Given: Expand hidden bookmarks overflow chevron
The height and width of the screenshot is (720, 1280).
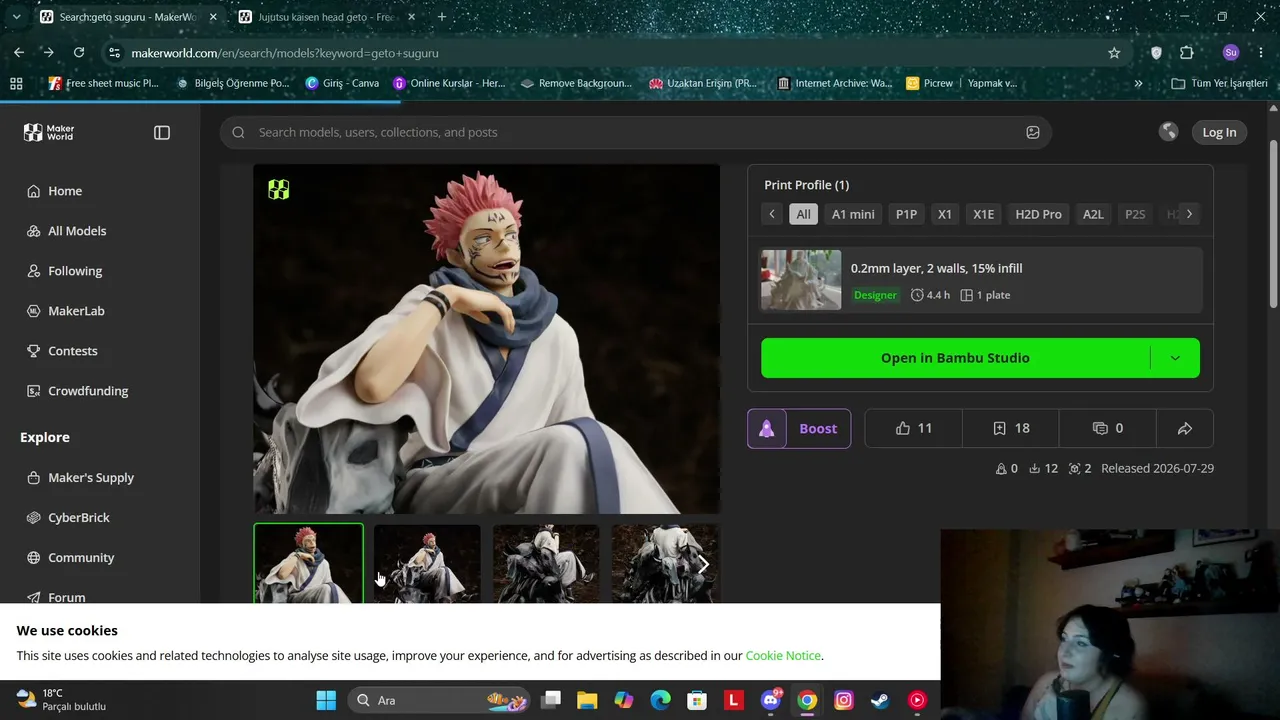Looking at the screenshot, I should [x=1138, y=83].
